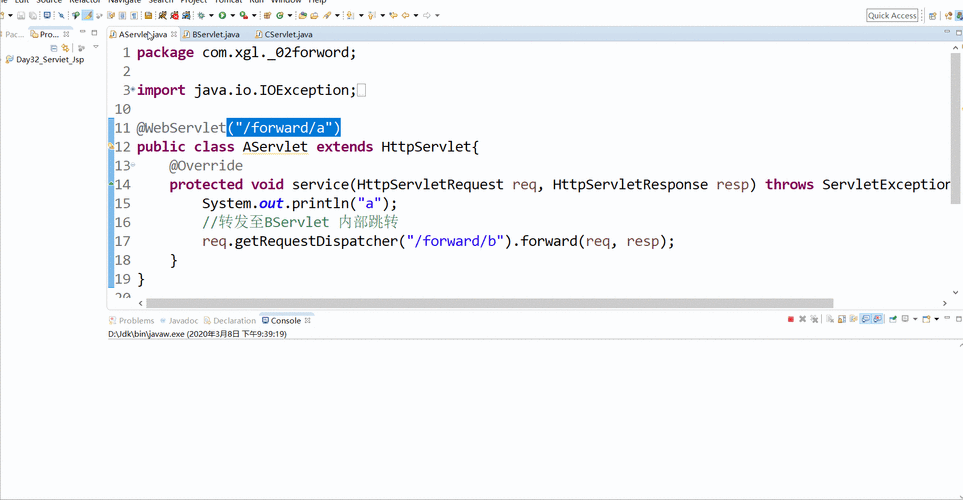This screenshot has width=963, height=500.
Task: Click the Debug (bug) toolbar icon
Action: (x=201, y=15)
